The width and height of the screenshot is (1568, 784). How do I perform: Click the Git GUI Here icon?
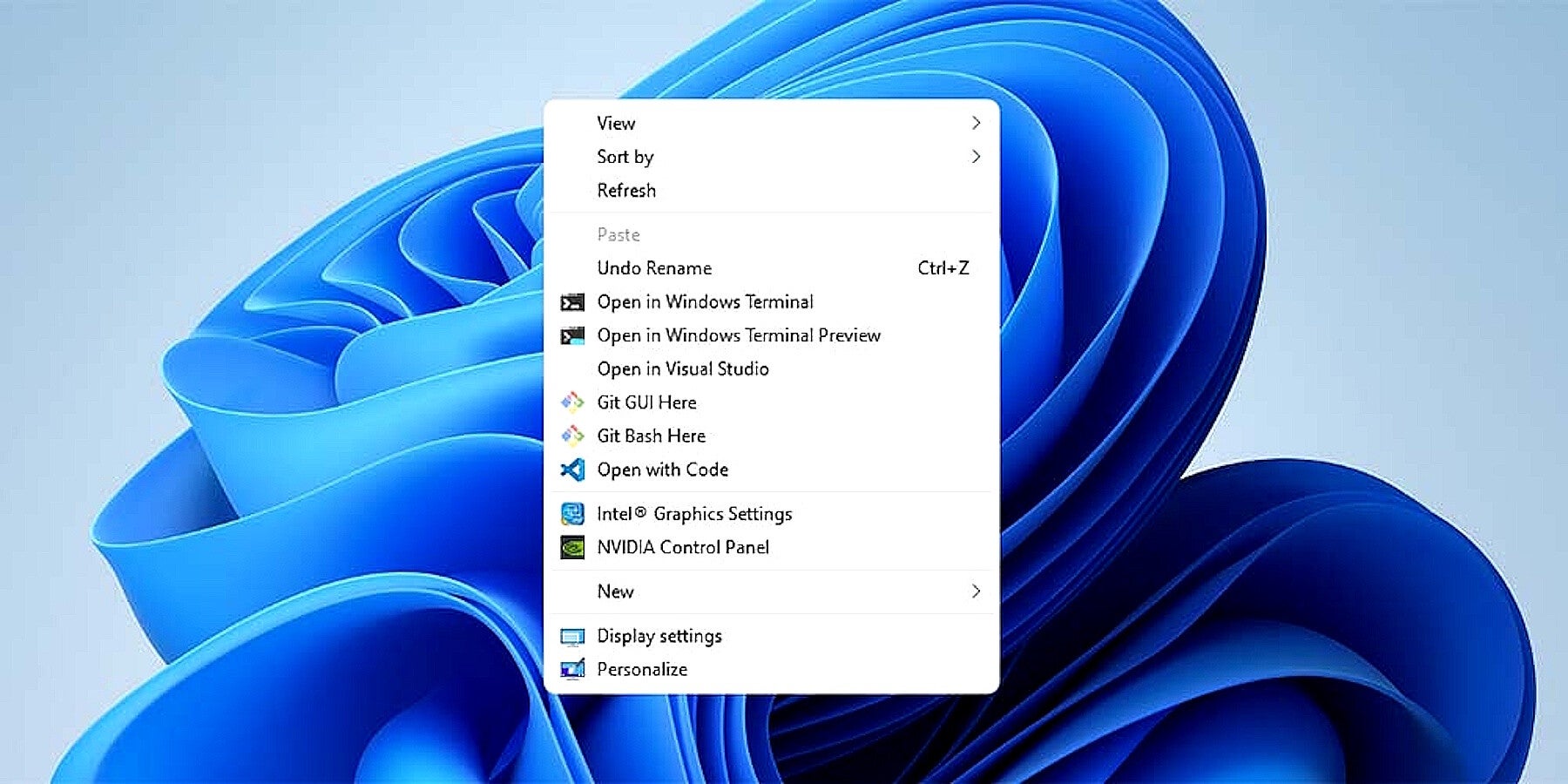(x=572, y=402)
